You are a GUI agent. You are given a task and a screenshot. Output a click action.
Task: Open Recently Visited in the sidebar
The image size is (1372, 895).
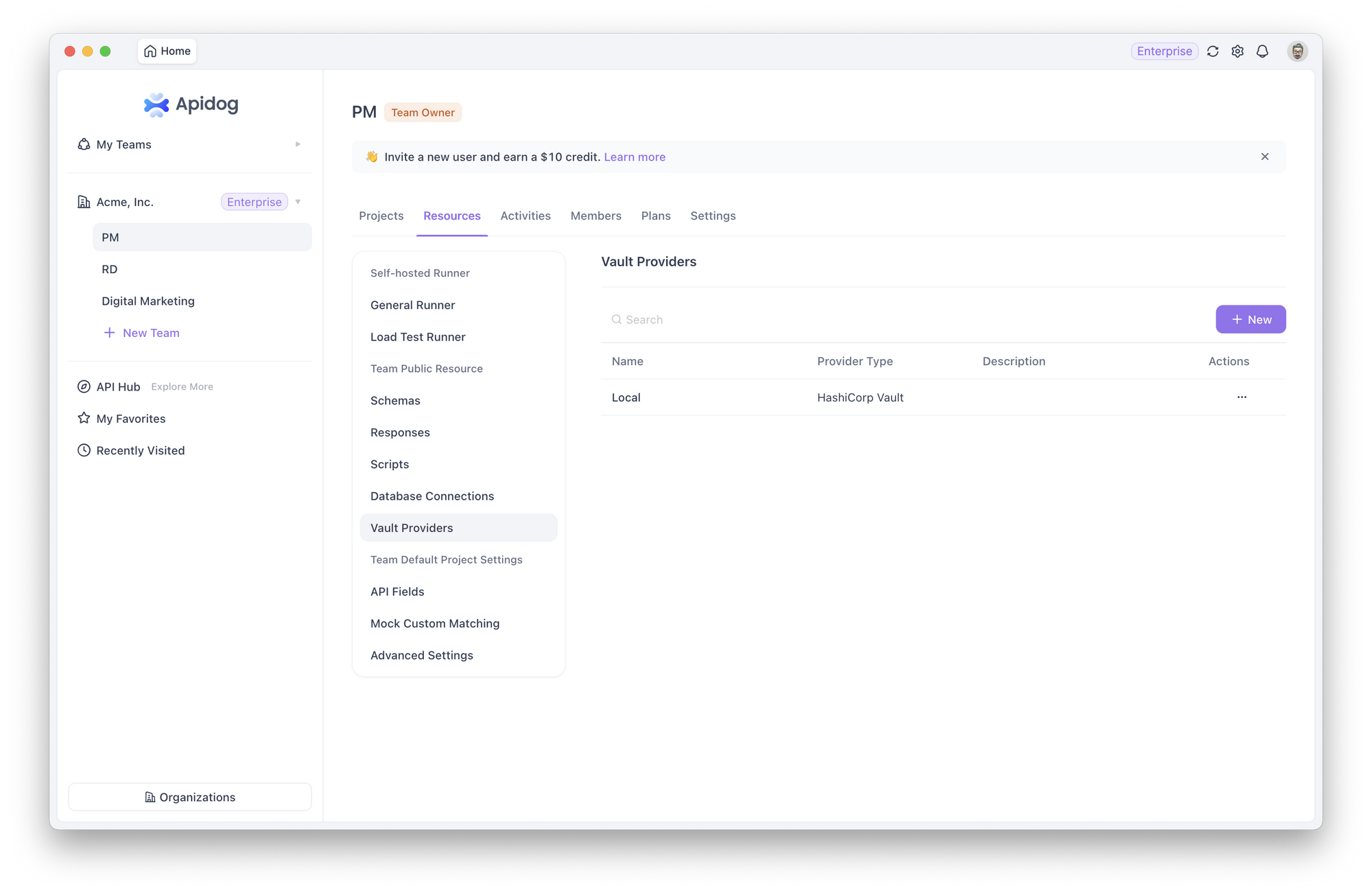pos(140,450)
